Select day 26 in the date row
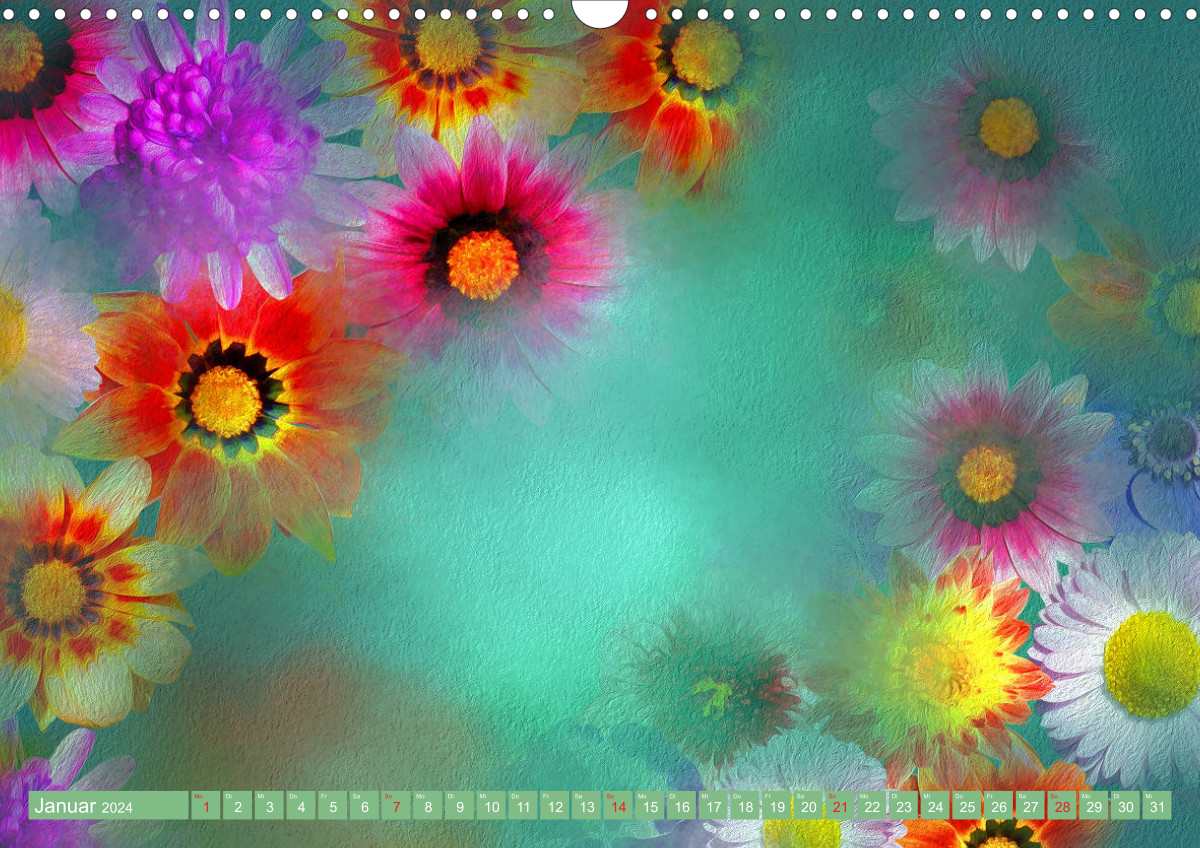This screenshot has height=848, width=1200. click(997, 805)
